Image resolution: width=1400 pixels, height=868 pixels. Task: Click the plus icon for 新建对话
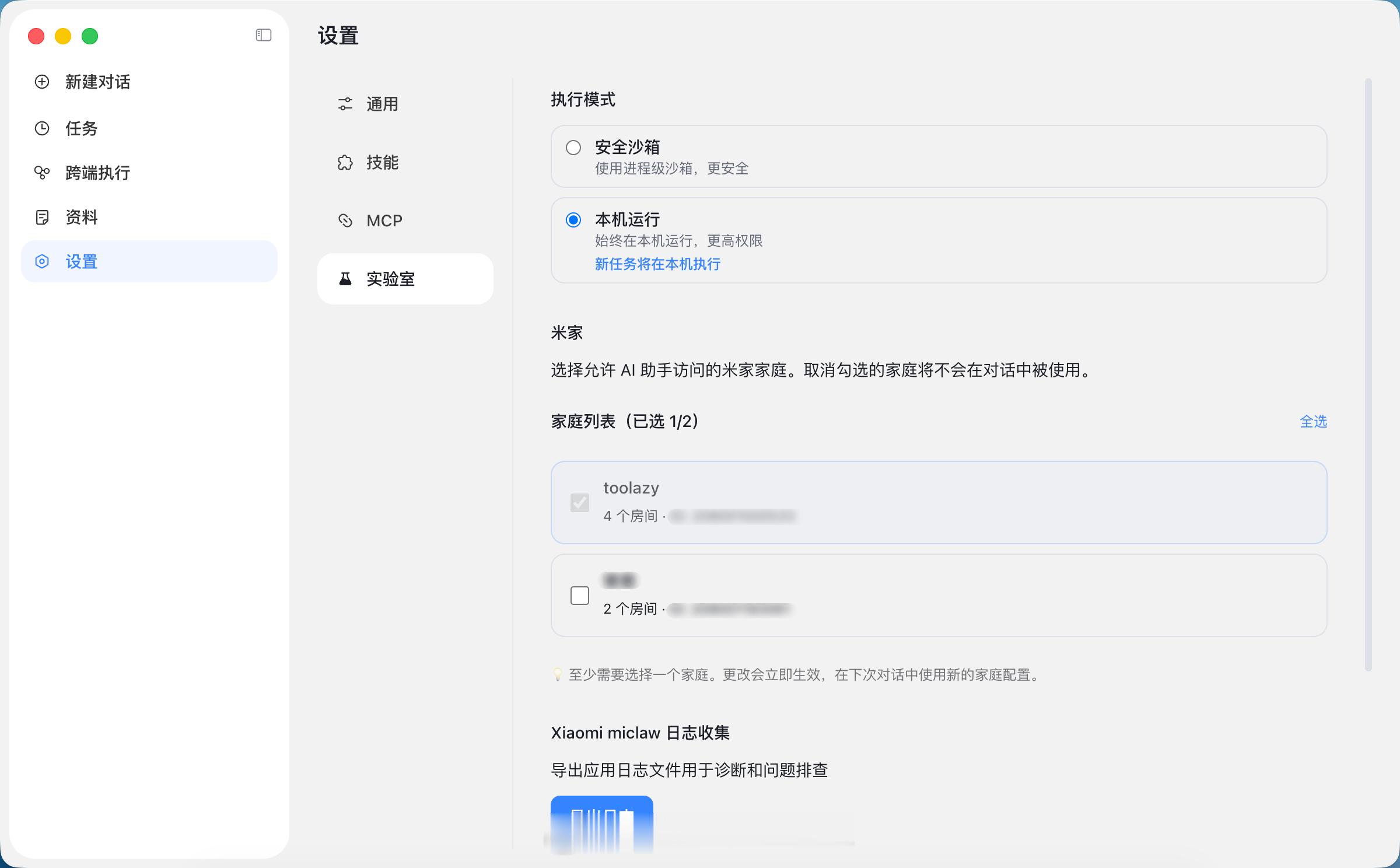[42, 82]
